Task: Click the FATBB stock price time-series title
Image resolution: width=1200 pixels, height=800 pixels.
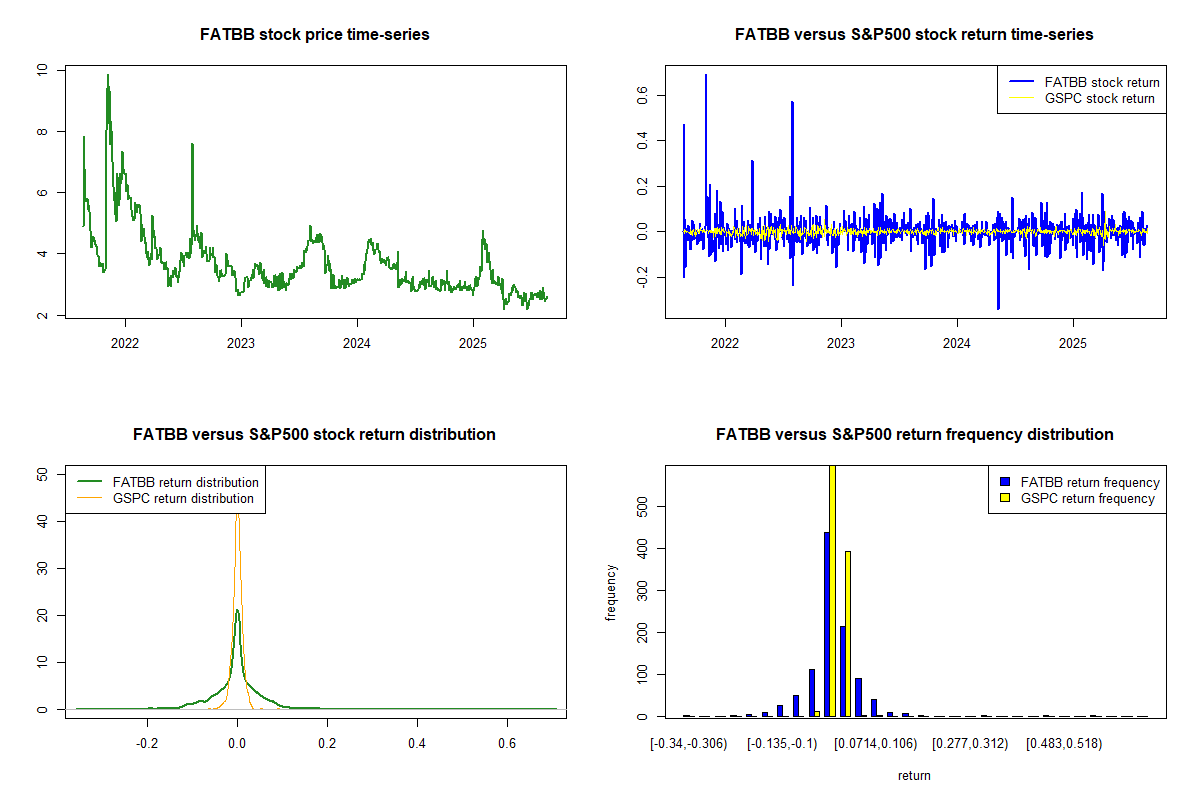Action: [315, 35]
